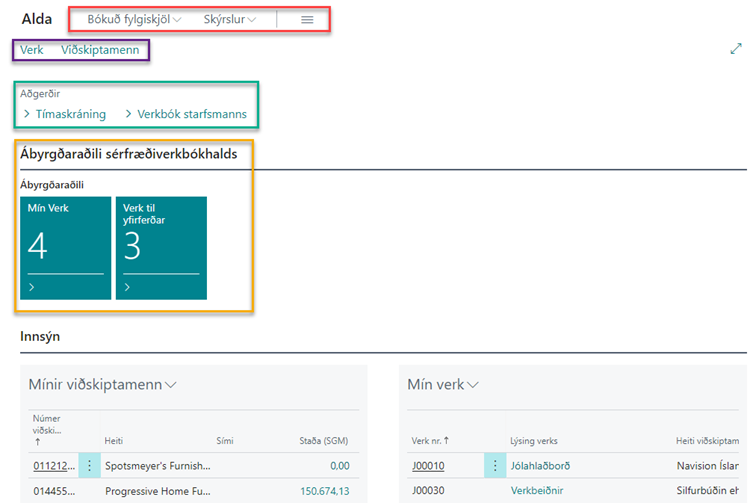
Task: Open the Jólahlaðborð job description link
Action: click(541, 465)
